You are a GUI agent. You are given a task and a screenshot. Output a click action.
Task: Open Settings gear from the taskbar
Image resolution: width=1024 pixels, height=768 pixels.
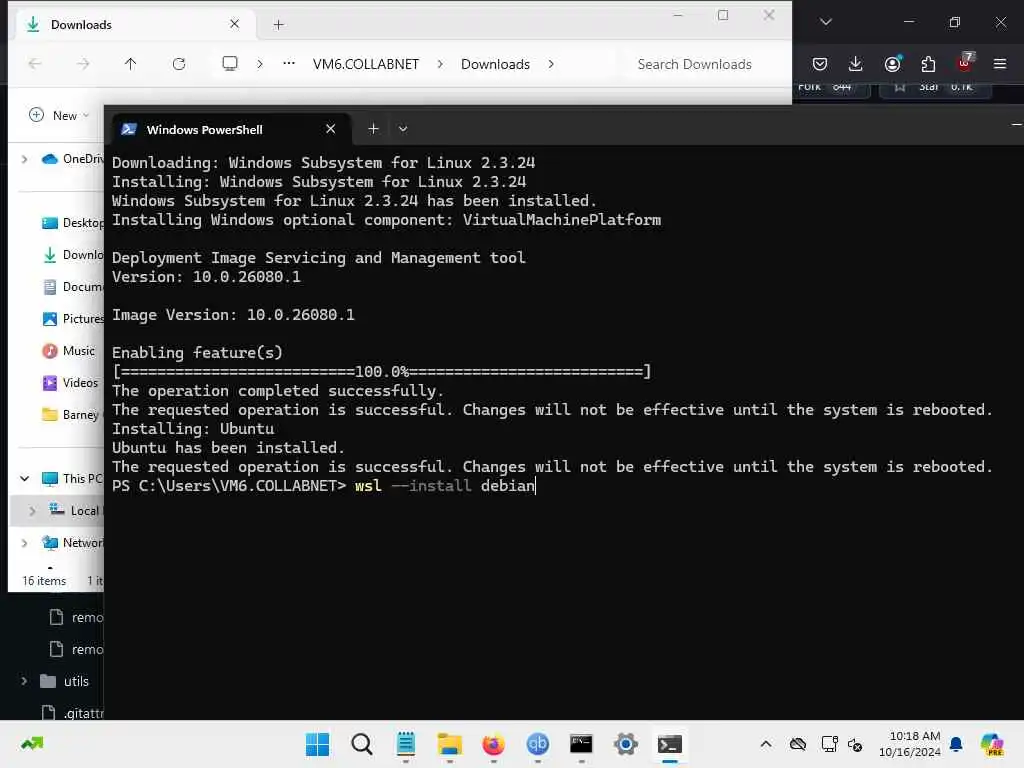click(x=625, y=744)
